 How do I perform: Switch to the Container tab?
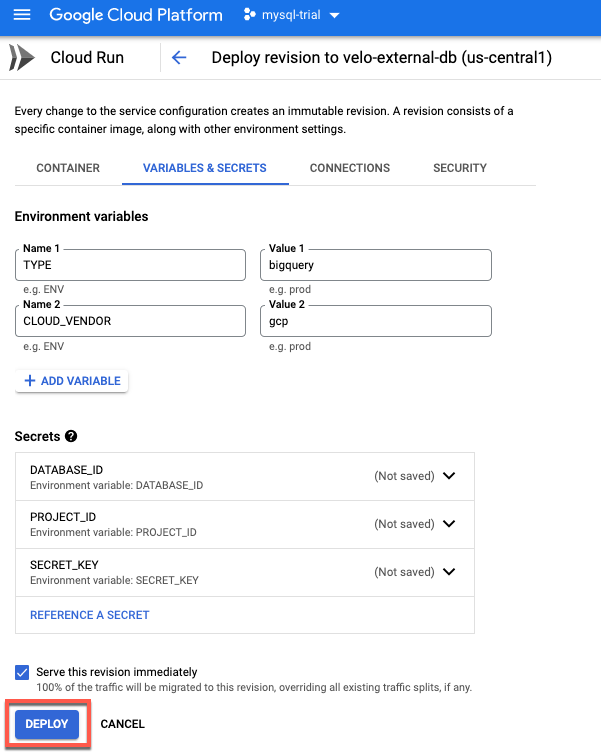(68, 168)
